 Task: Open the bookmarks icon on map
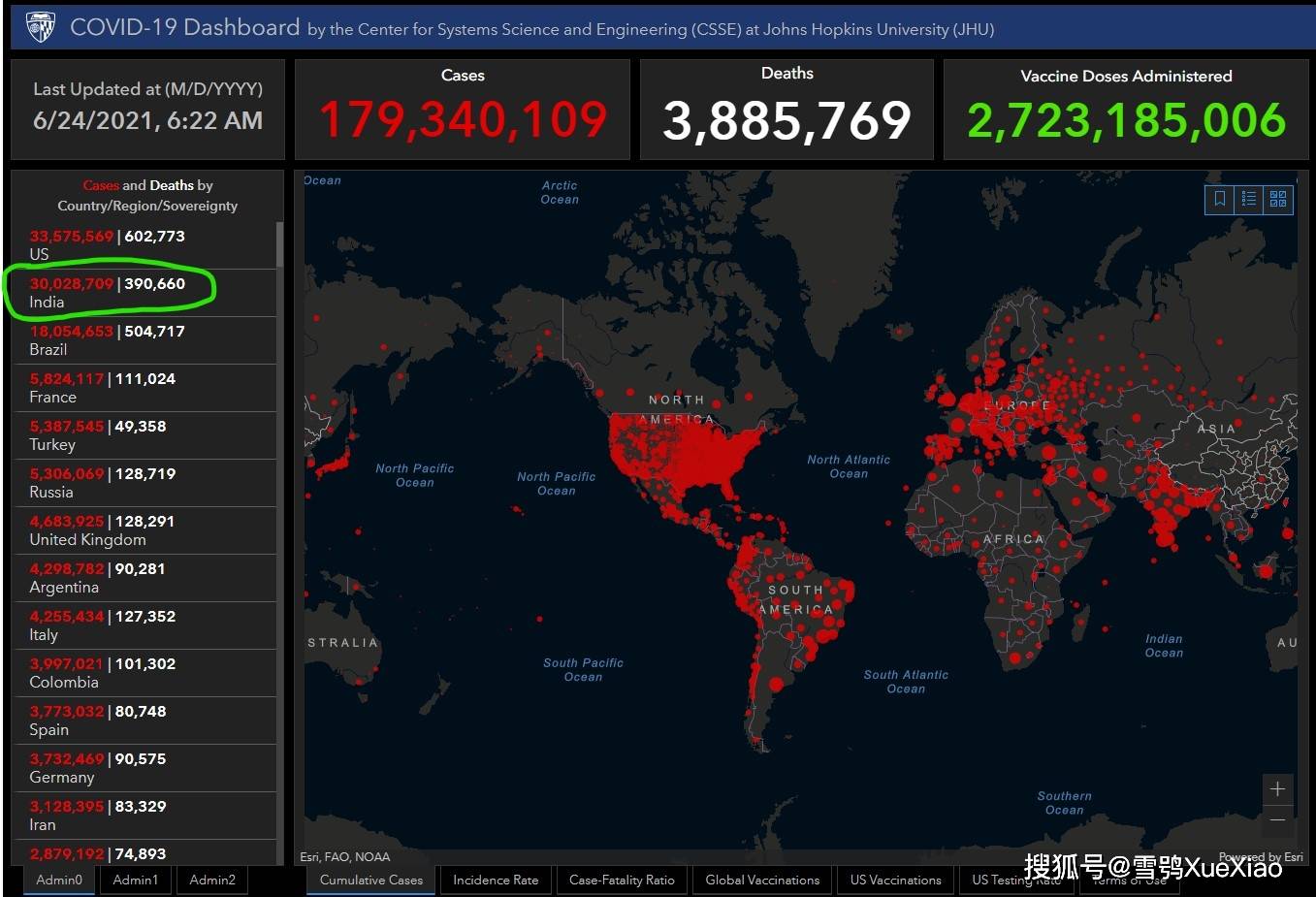[1219, 199]
